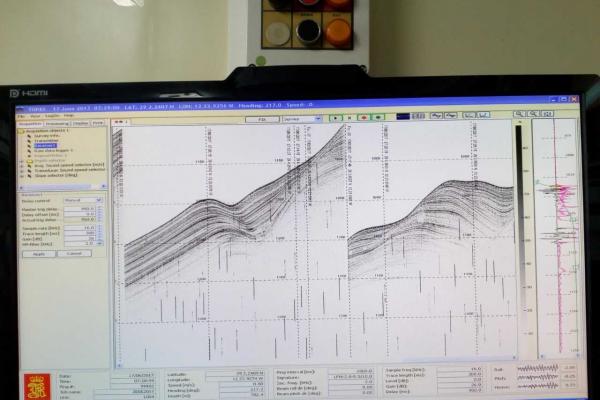Select the echogram view tab above the plot

tap(121, 122)
